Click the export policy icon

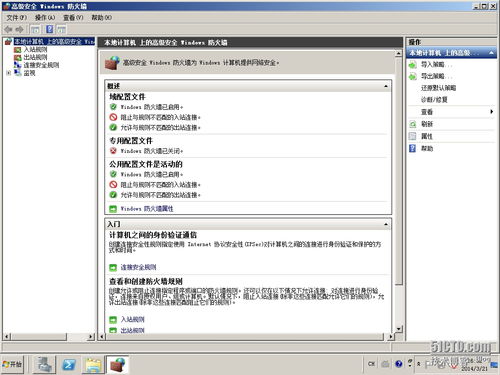tap(413, 76)
